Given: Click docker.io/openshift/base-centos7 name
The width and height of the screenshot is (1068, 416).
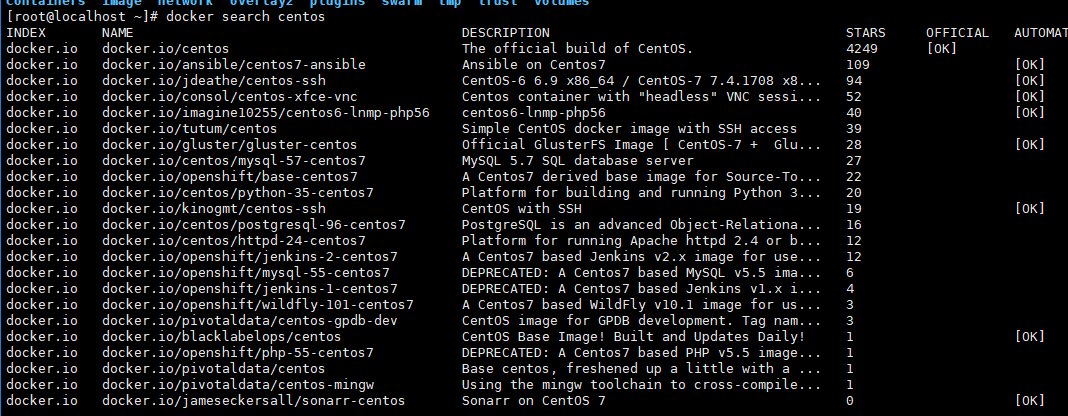Looking at the screenshot, I should (x=230, y=176).
